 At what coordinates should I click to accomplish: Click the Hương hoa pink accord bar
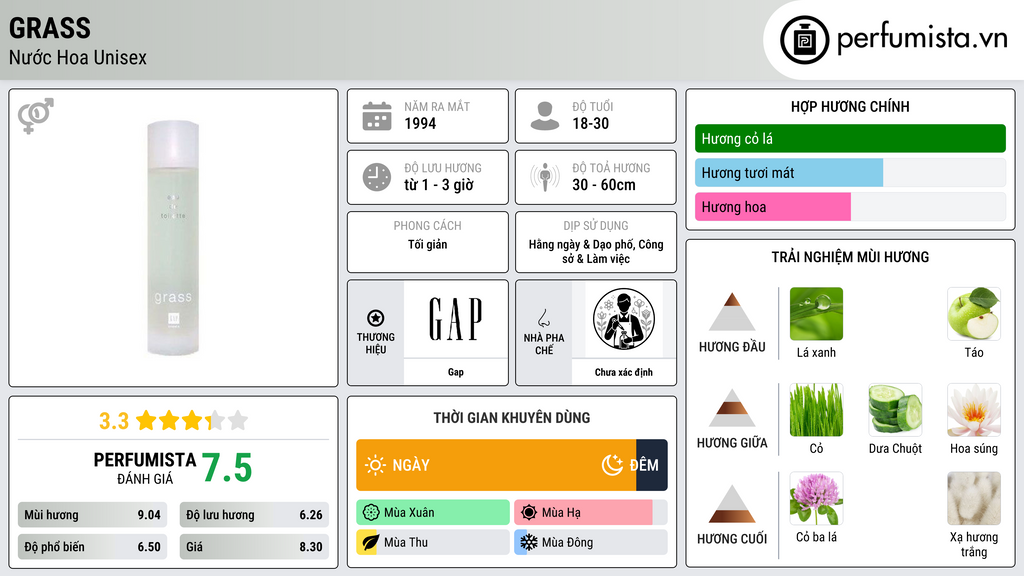[773, 207]
